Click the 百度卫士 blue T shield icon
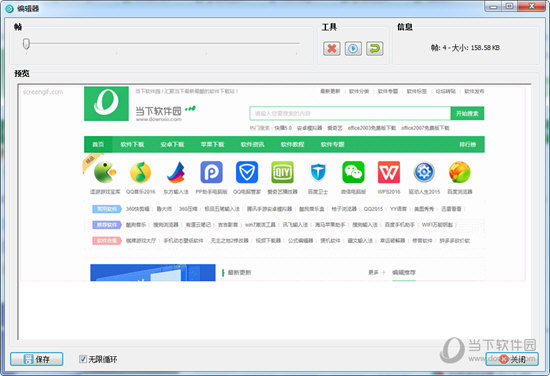The image size is (550, 376). coord(318,172)
